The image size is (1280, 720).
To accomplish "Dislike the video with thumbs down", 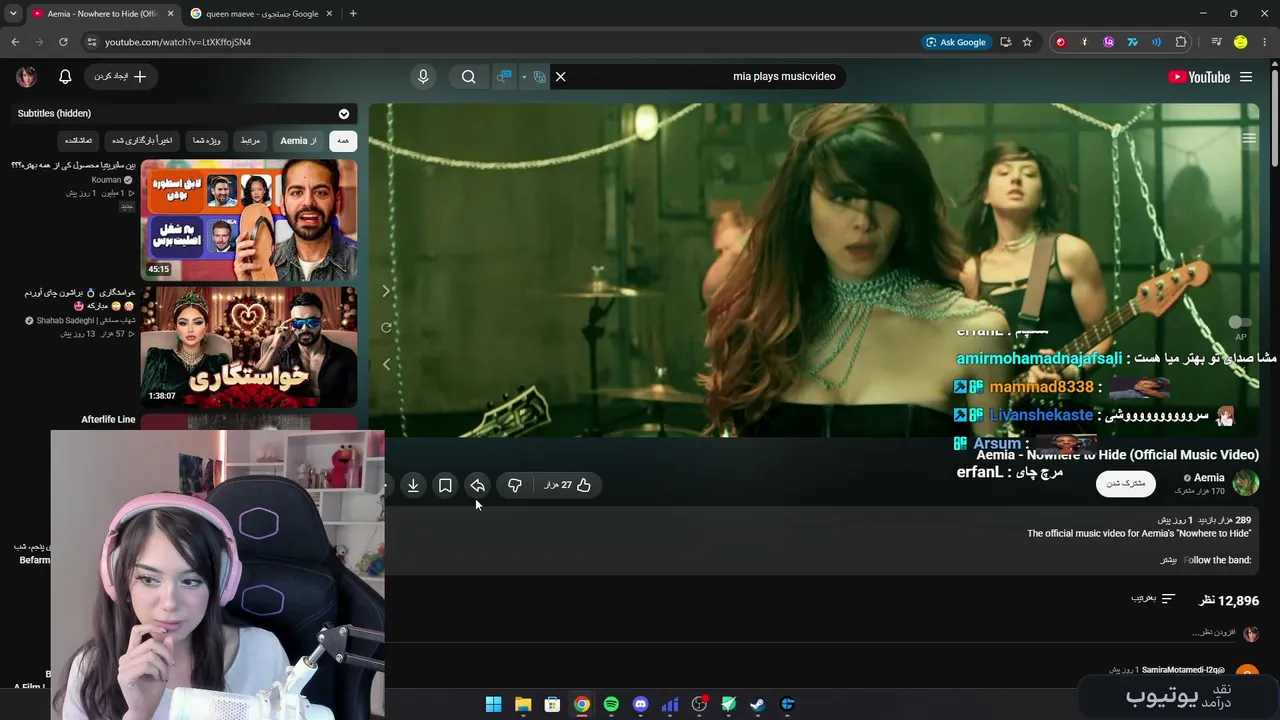I will coord(515,485).
